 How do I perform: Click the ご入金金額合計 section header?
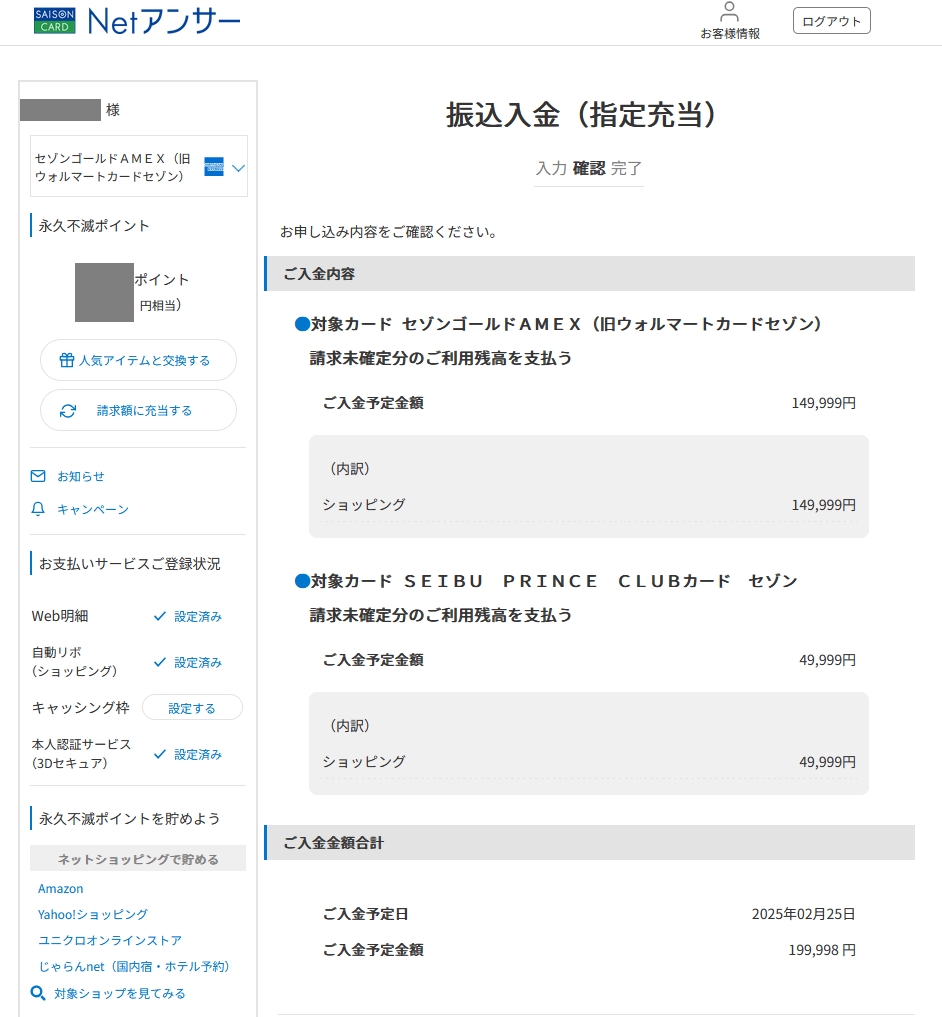[590, 843]
